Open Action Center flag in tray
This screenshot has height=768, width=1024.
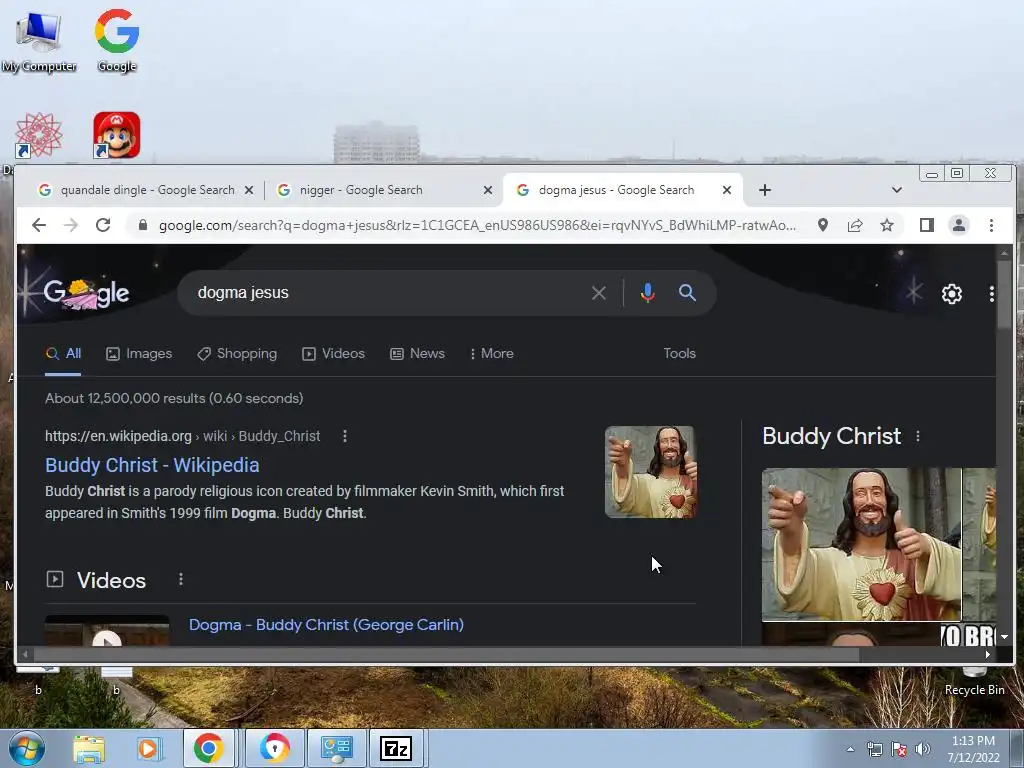899,749
